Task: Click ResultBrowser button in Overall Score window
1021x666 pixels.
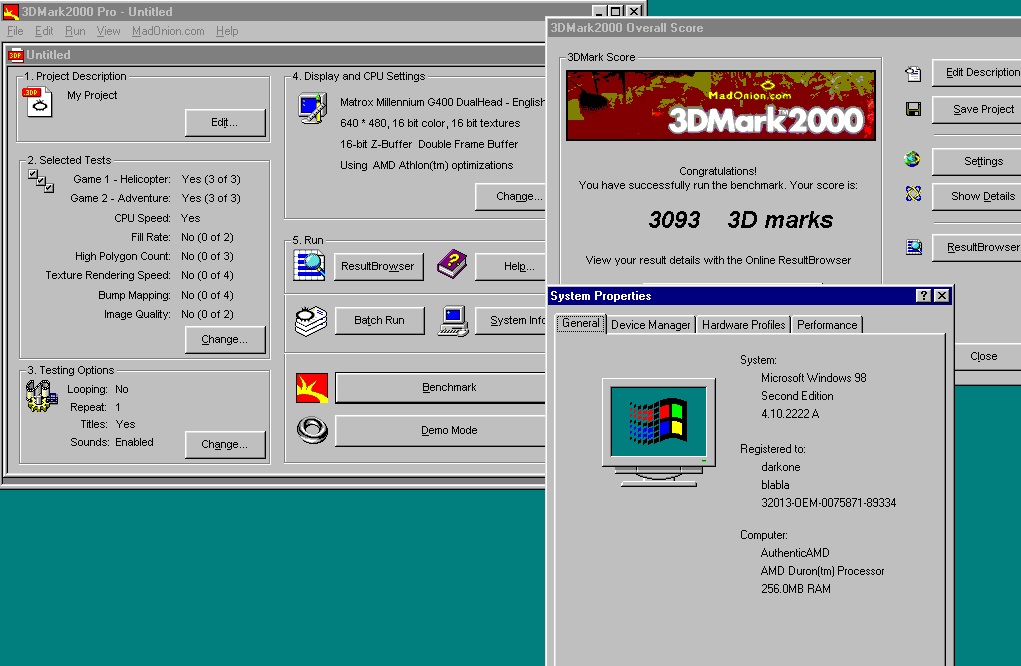Action: 977,247
